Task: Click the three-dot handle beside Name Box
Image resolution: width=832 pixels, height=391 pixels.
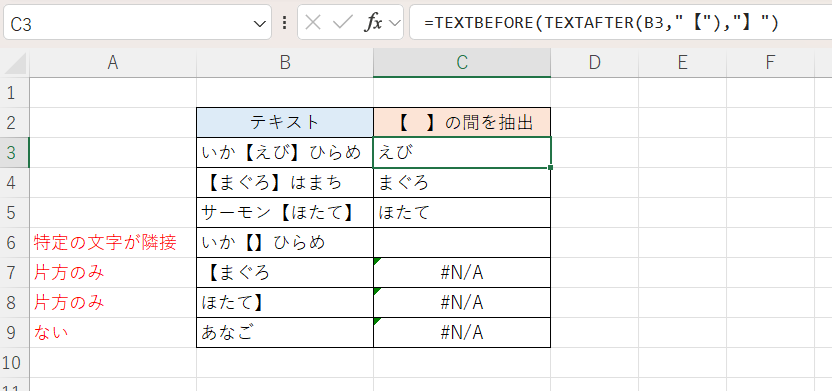Action: tap(284, 23)
